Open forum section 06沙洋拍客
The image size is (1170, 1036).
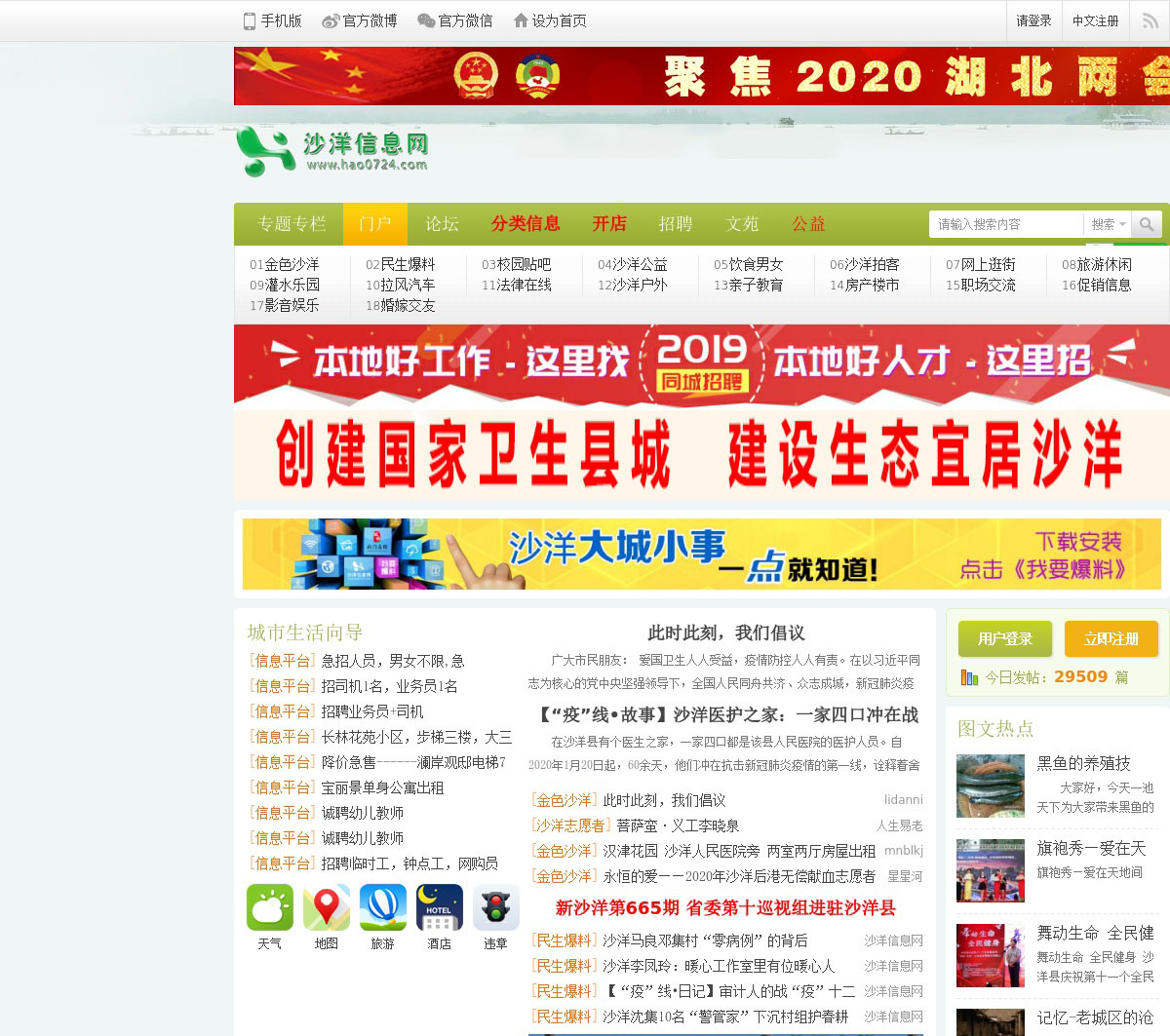(x=864, y=264)
